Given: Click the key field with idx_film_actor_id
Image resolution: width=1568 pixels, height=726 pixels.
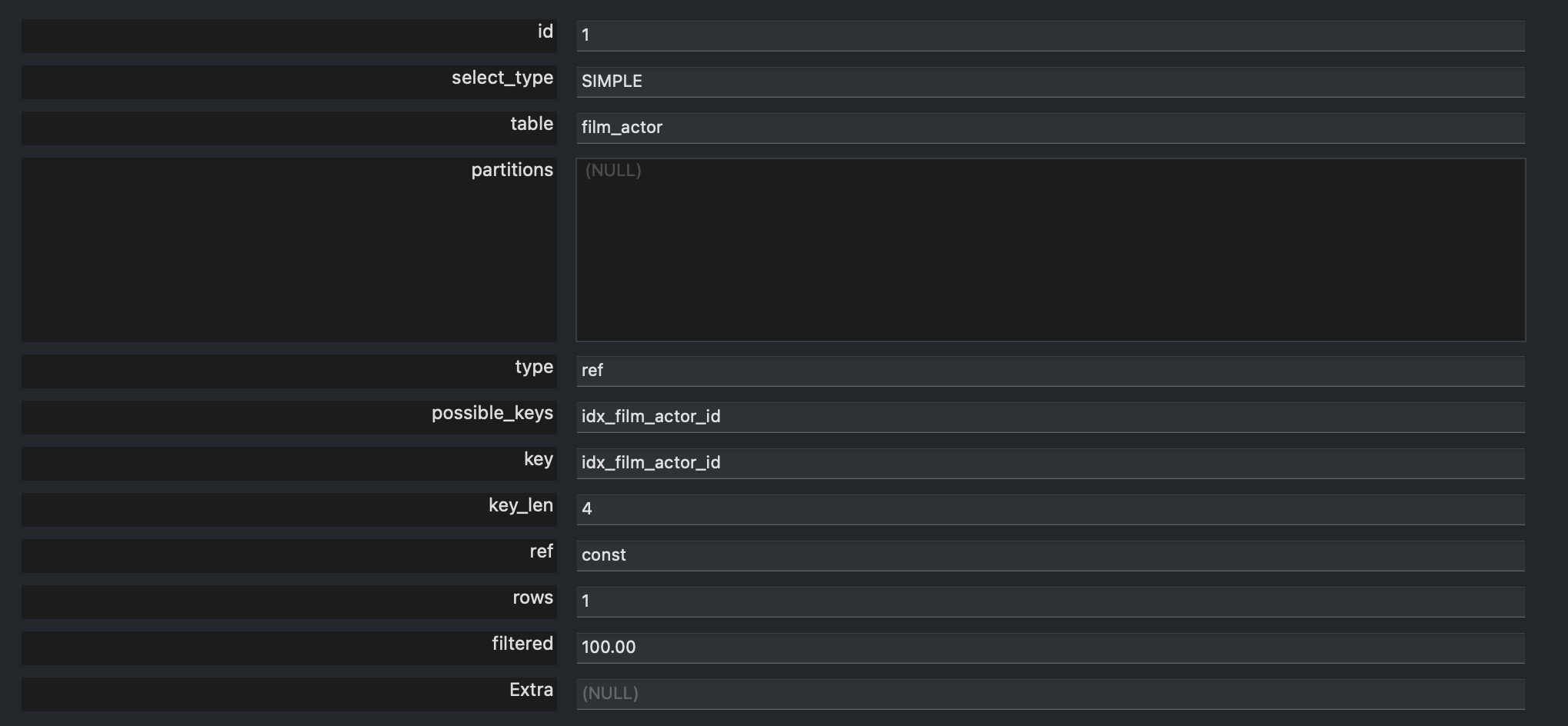Looking at the screenshot, I should [1050, 463].
